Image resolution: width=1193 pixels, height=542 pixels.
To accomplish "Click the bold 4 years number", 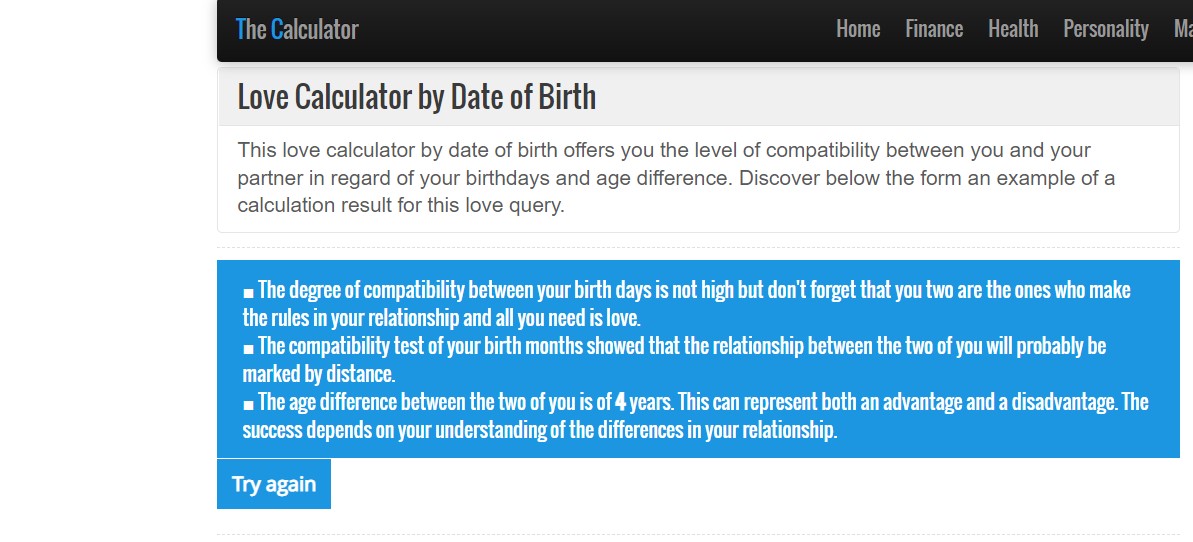I will click(621, 402).
